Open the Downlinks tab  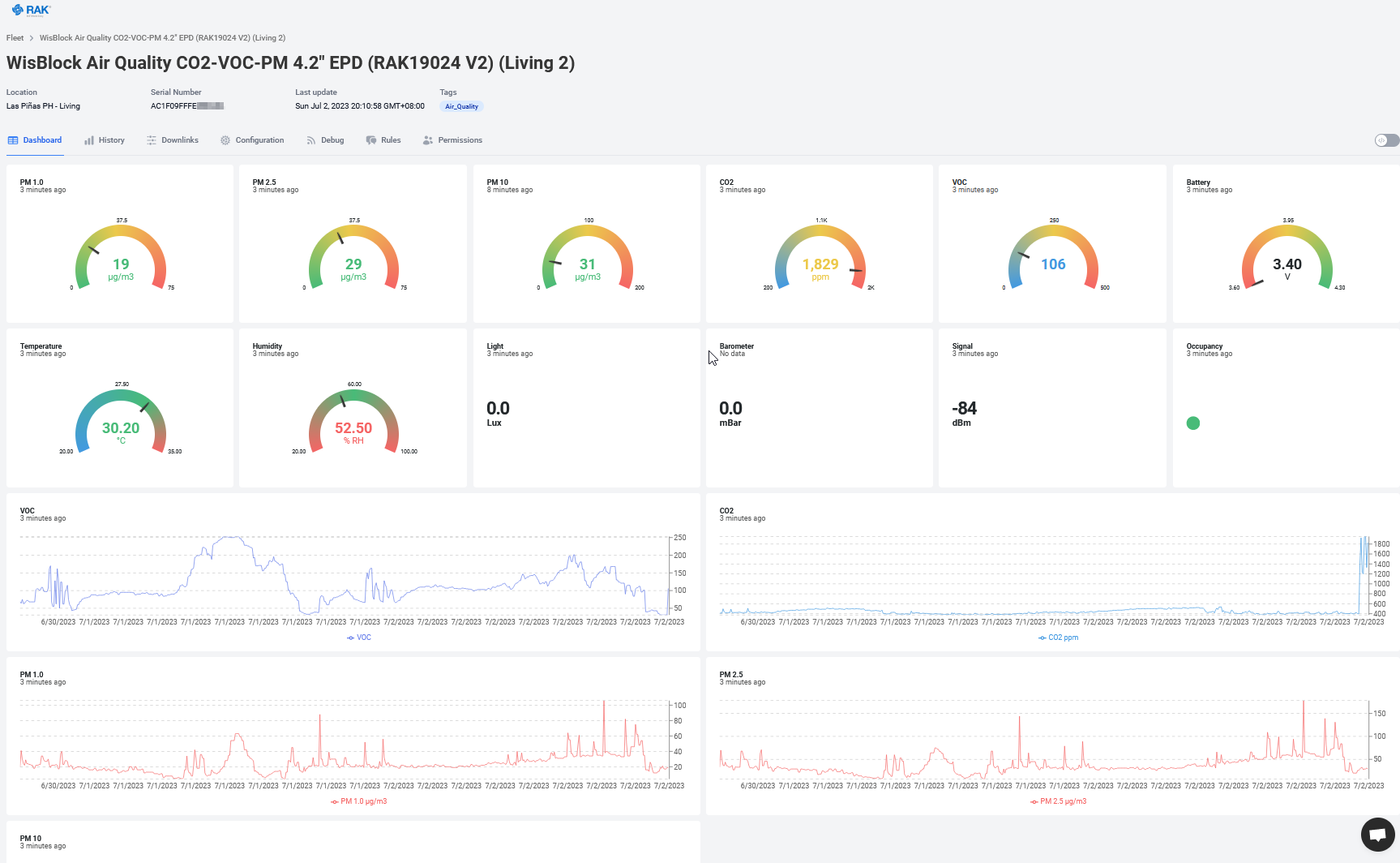click(x=173, y=140)
